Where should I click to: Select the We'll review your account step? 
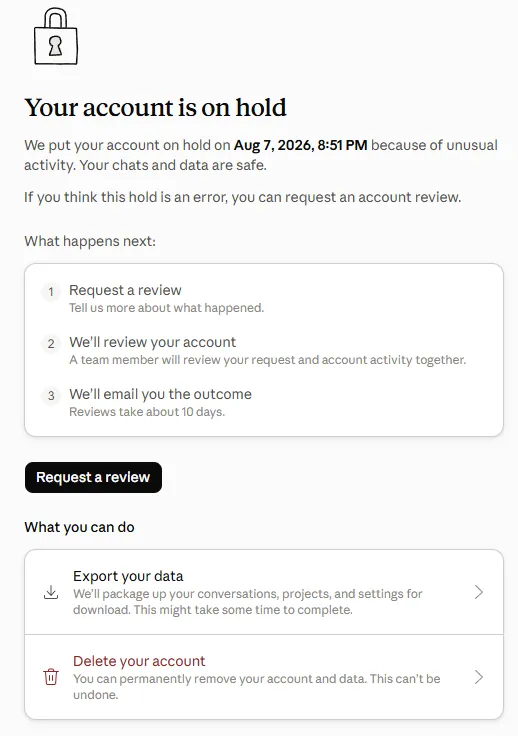[x=152, y=342]
